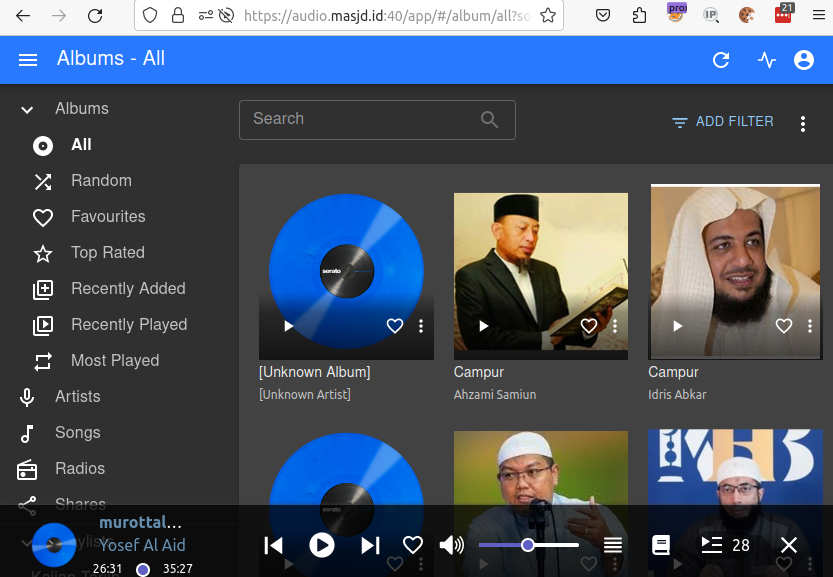
Task: Click the refresh icon in blue header
Action: [x=721, y=60]
